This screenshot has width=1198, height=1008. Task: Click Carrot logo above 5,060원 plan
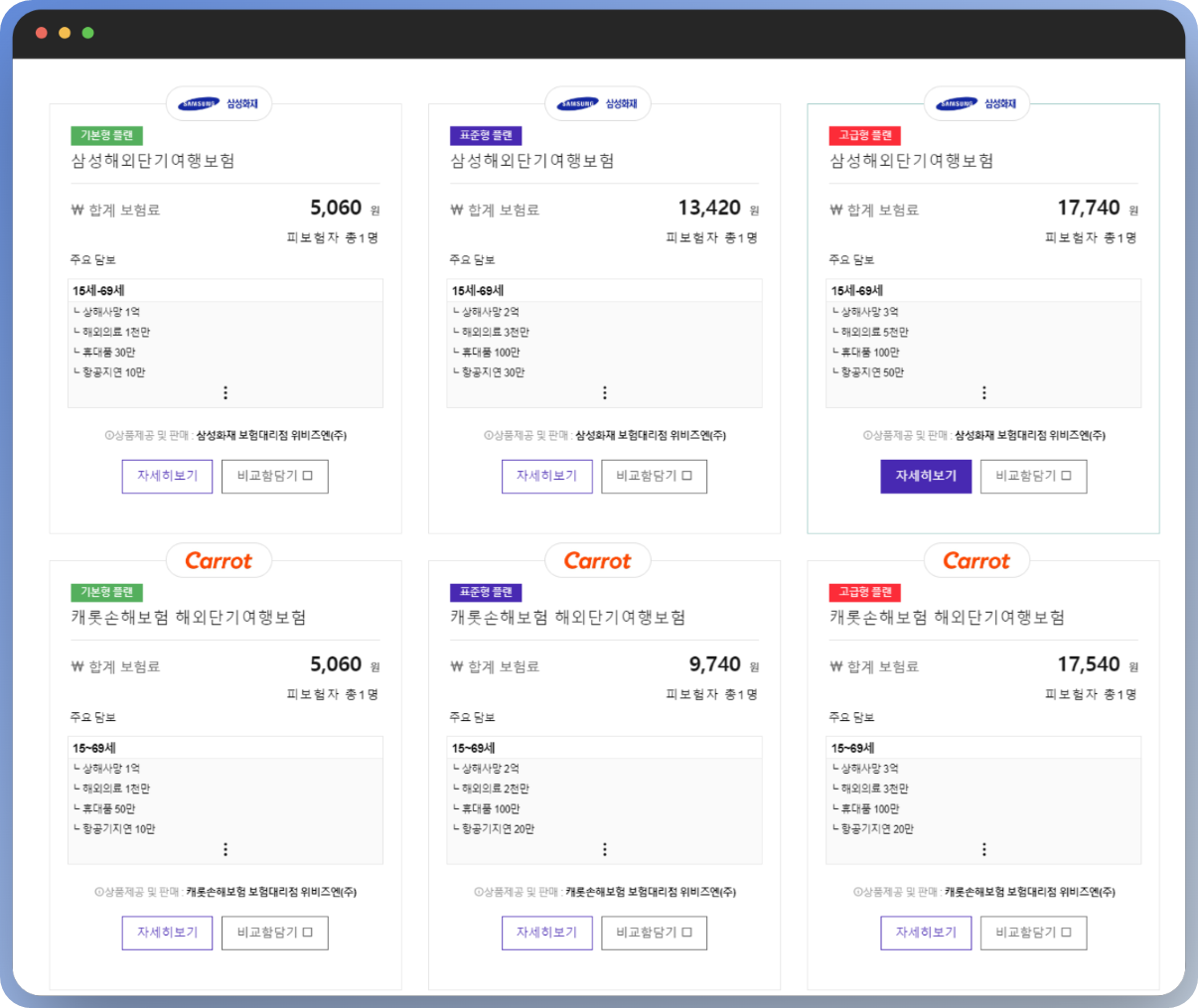click(219, 560)
